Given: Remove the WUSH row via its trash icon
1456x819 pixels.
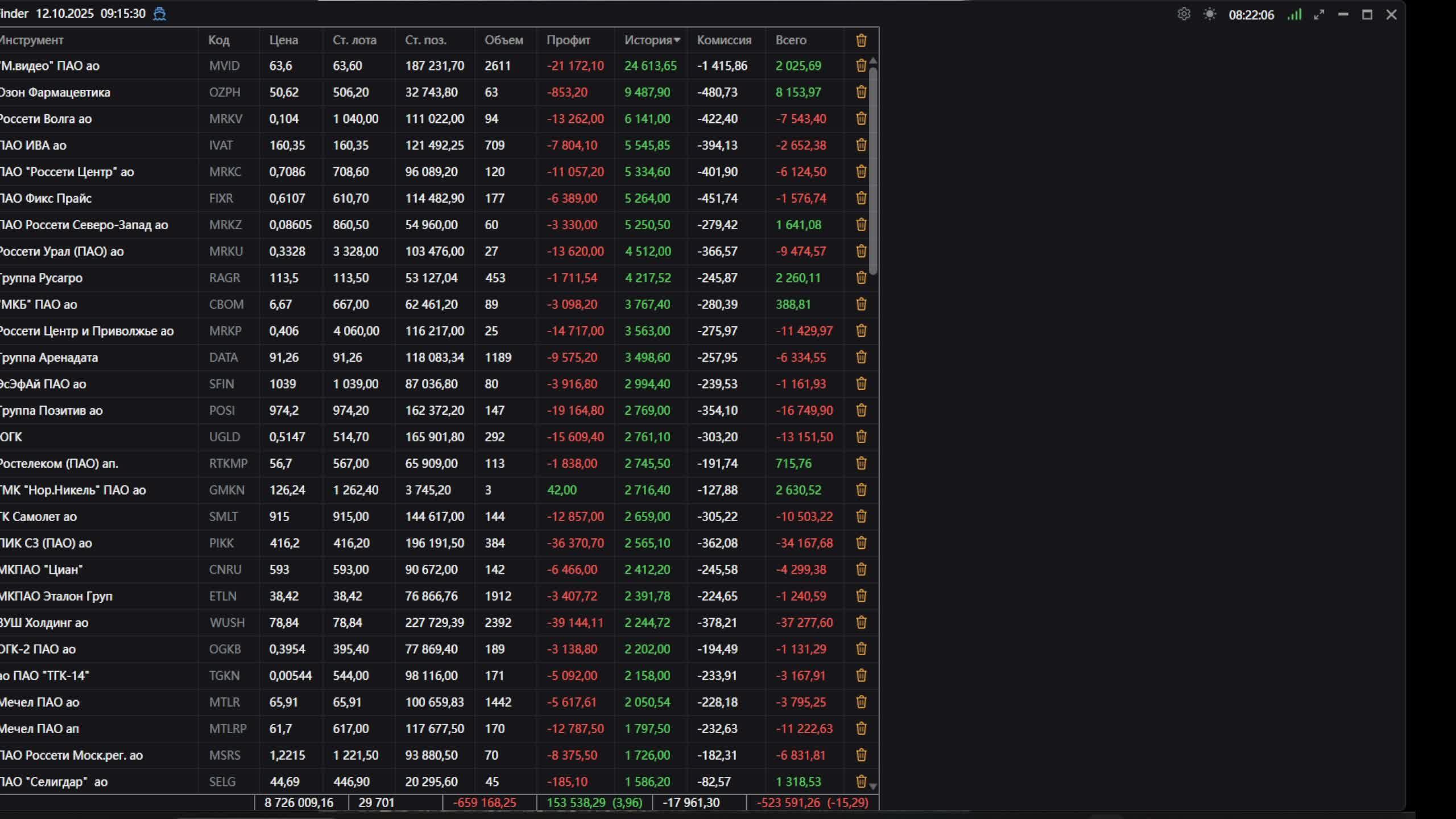Looking at the screenshot, I should click(861, 622).
